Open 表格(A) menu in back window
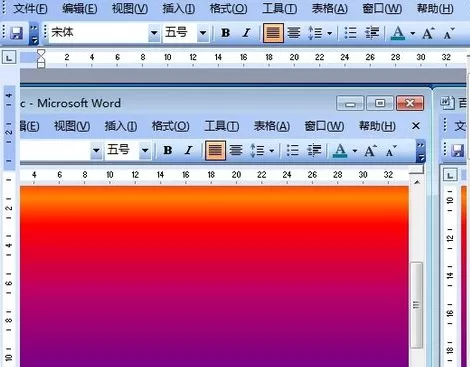Viewport: 470px width, 367px height. pyautogui.click(x=329, y=8)
